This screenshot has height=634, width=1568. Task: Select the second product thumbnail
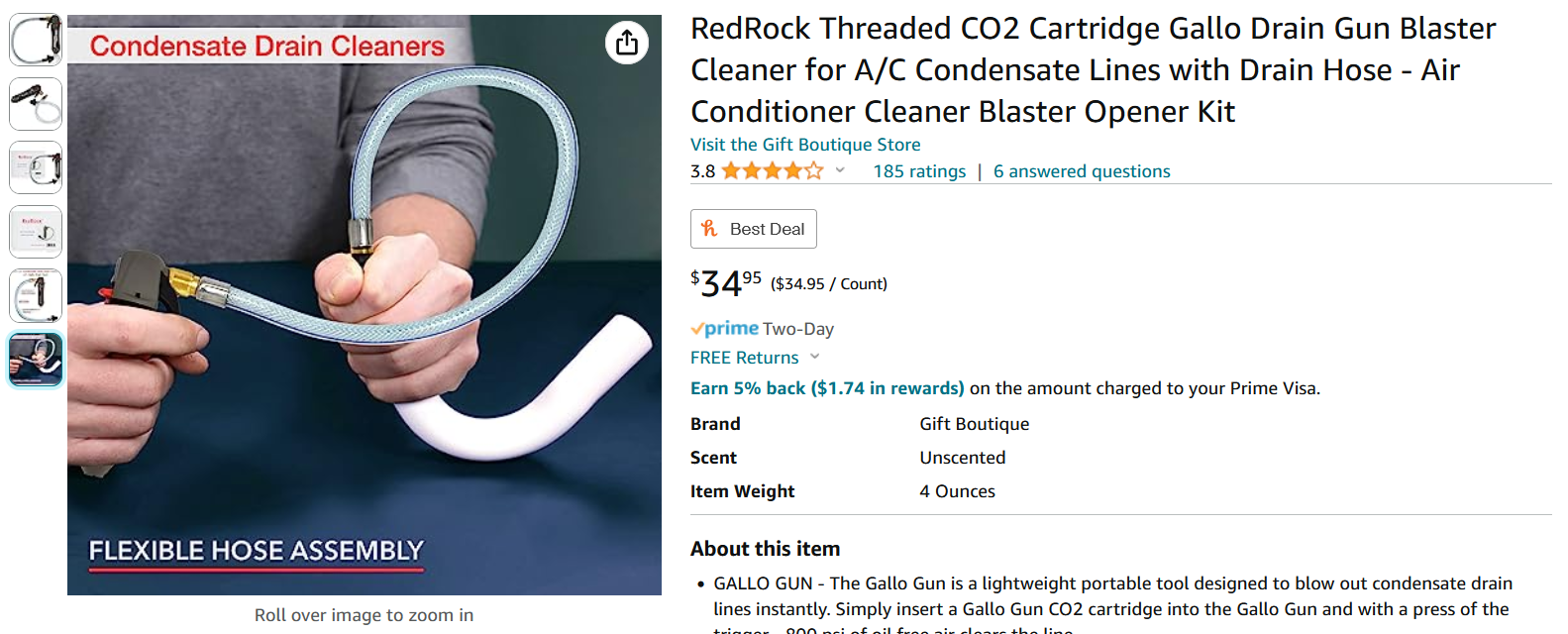coord(36,104)
